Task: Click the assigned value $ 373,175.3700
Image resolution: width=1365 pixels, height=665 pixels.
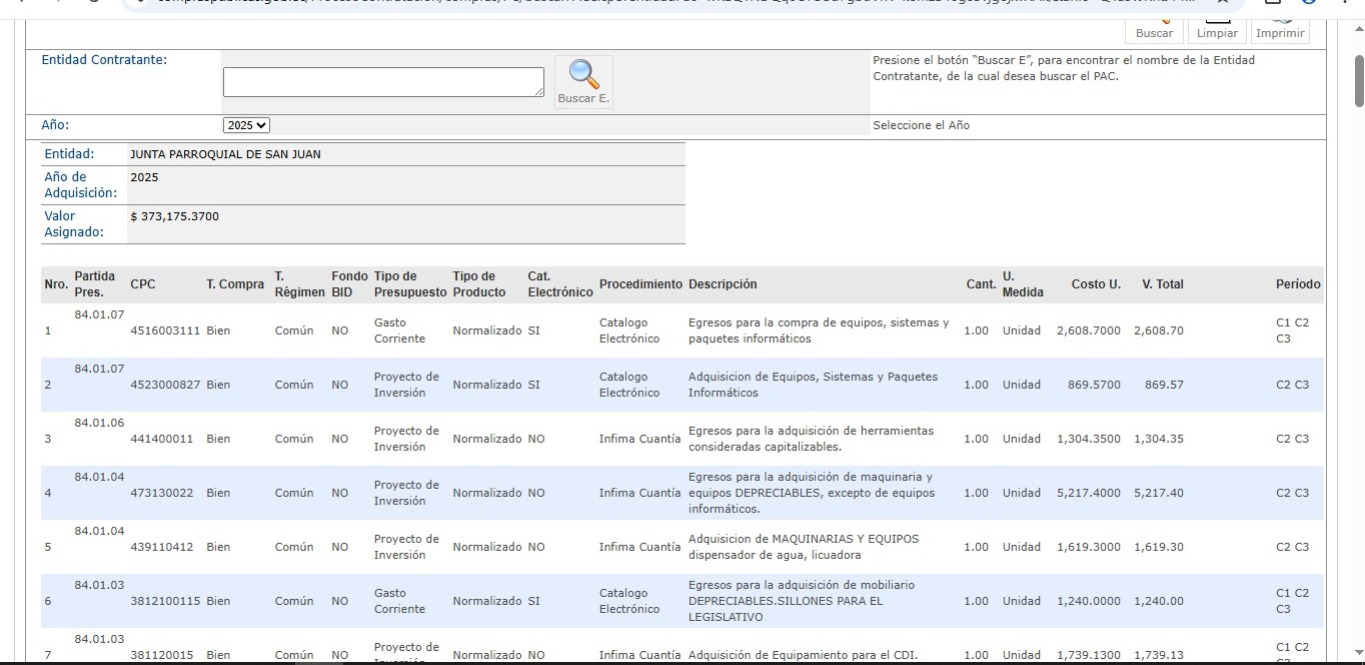Action: [x=174, y=216]
